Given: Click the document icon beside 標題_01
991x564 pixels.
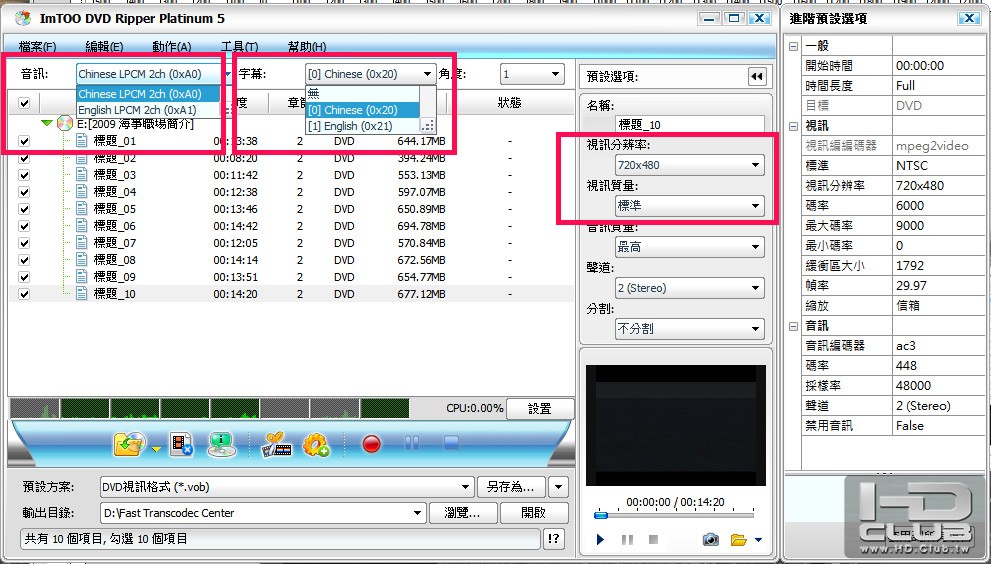Looking at the screenshot, I should point(82,140).
